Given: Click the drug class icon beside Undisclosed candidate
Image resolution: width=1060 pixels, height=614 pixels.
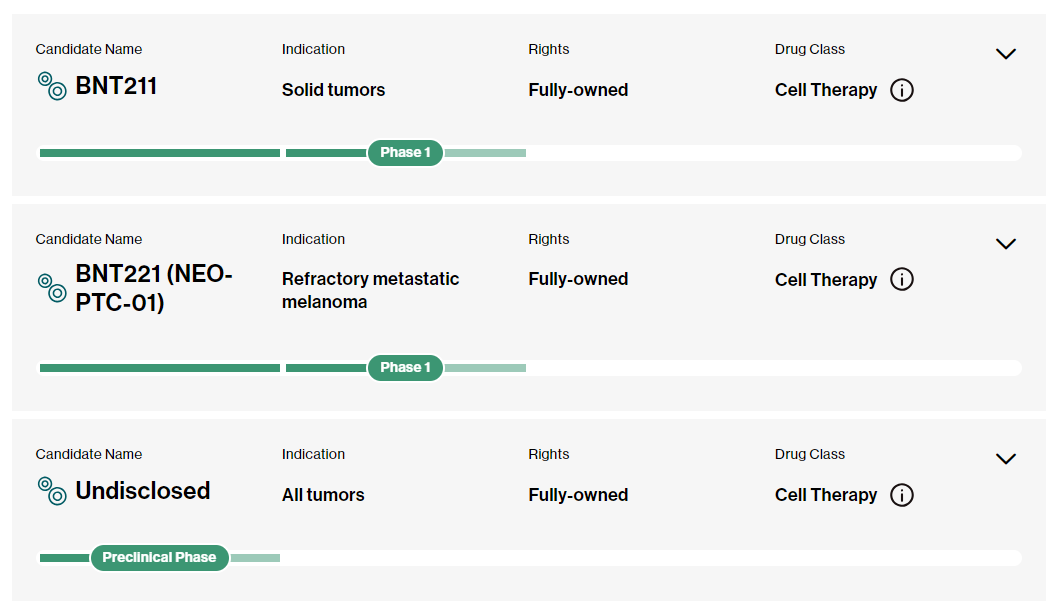Looking at the screenshot, I should pos(51,492).
